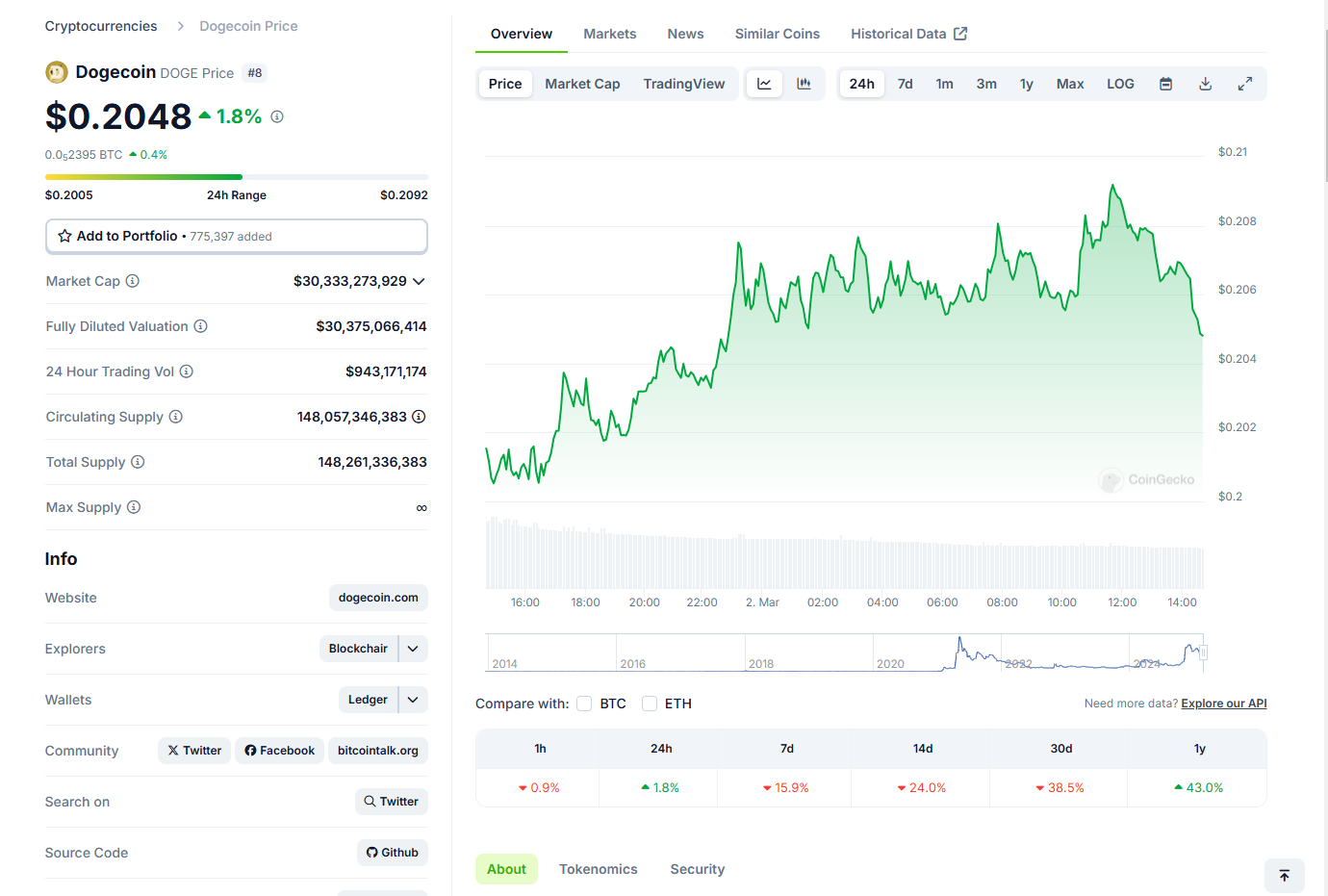Click the volume bars below the chart
Viewport: 1328px width, 896px height.
pos(845,553)
